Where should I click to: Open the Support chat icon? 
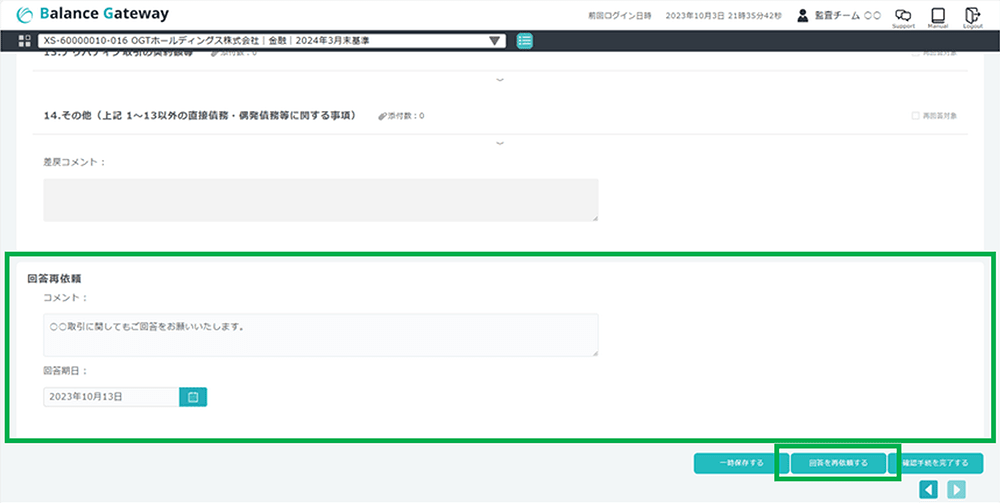point(903,15)
